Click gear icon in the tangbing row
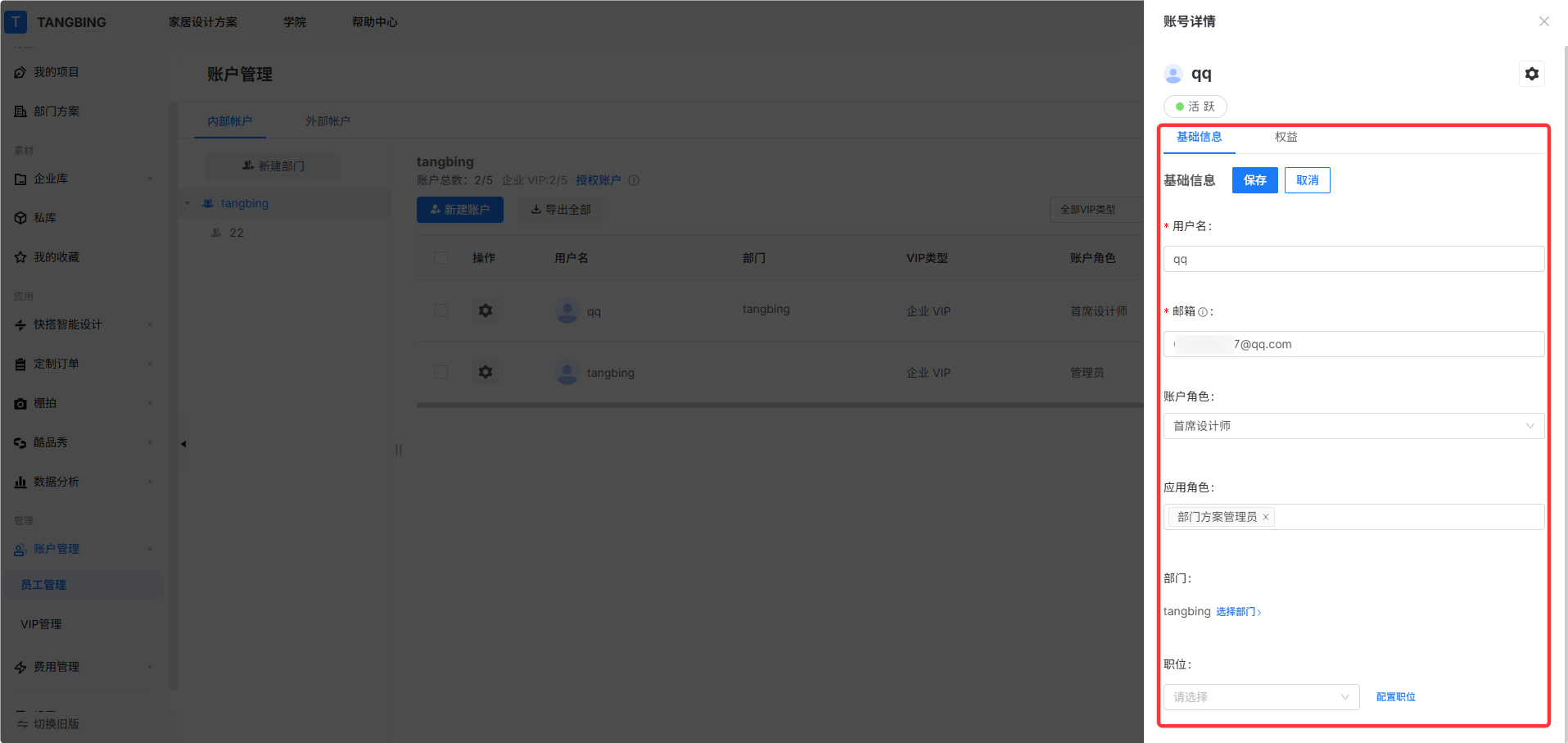This screenshot has width=1568, height=743. coord(486,372)
